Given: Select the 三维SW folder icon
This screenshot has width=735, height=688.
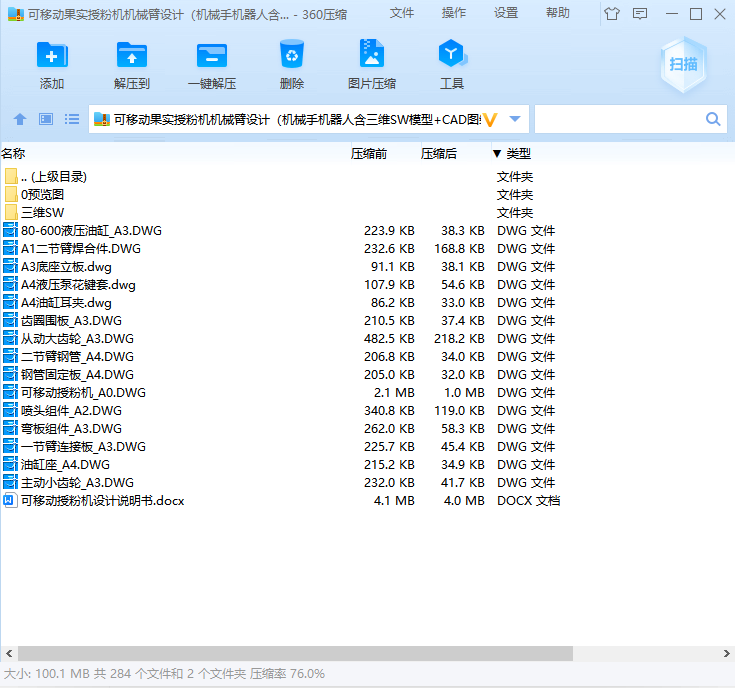Looking at the screenshot, I should pos(11,212).
